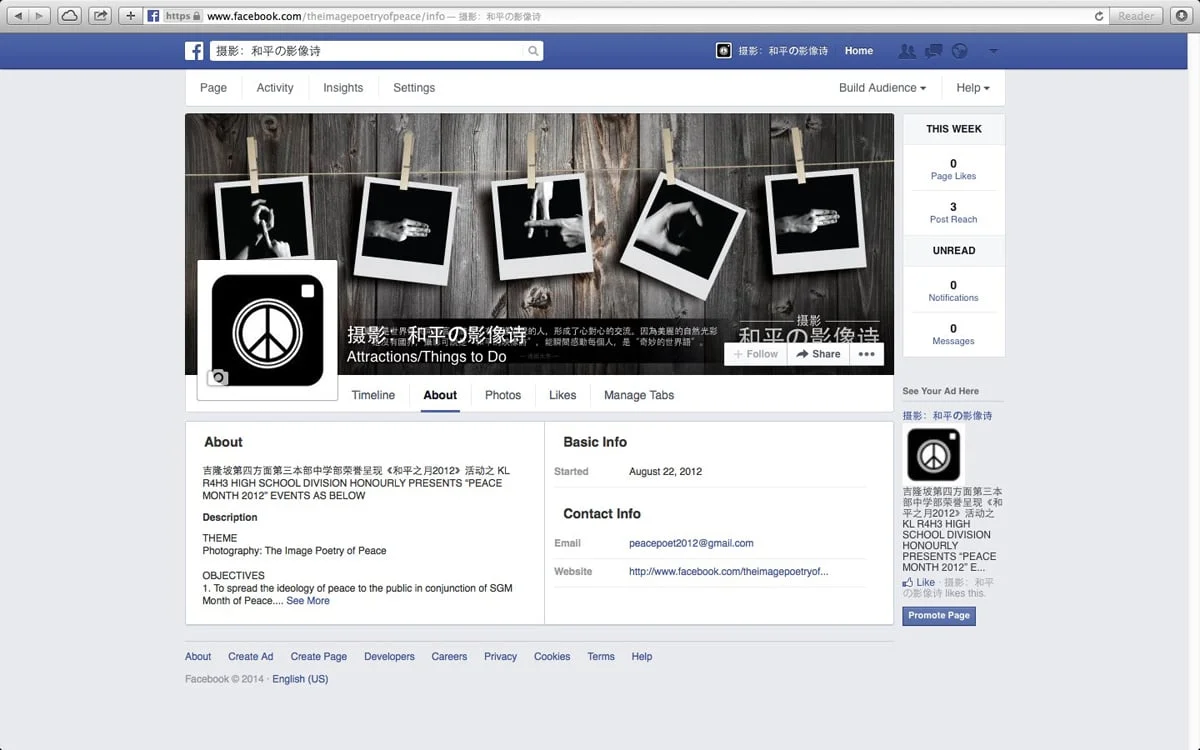Open friend requests icon in blue bar
This screenshot has height=750, width=1200.
tap(907, 51)
